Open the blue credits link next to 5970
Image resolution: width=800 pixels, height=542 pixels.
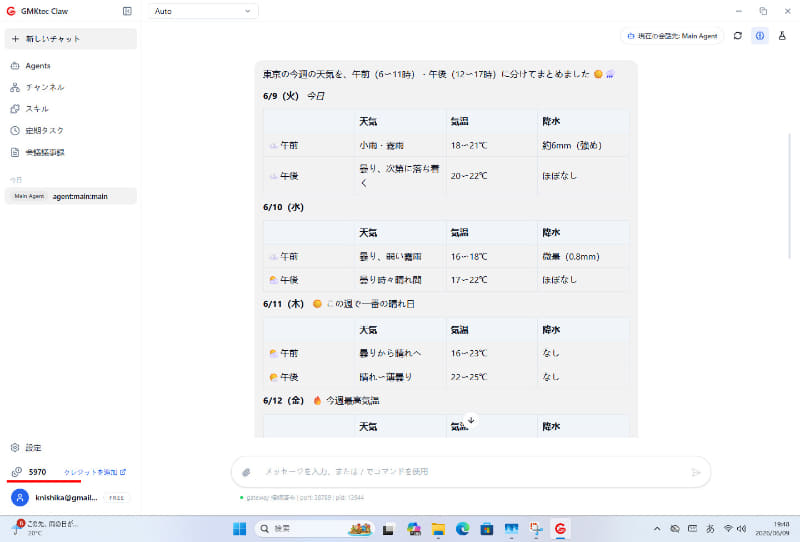coord(94,472)
